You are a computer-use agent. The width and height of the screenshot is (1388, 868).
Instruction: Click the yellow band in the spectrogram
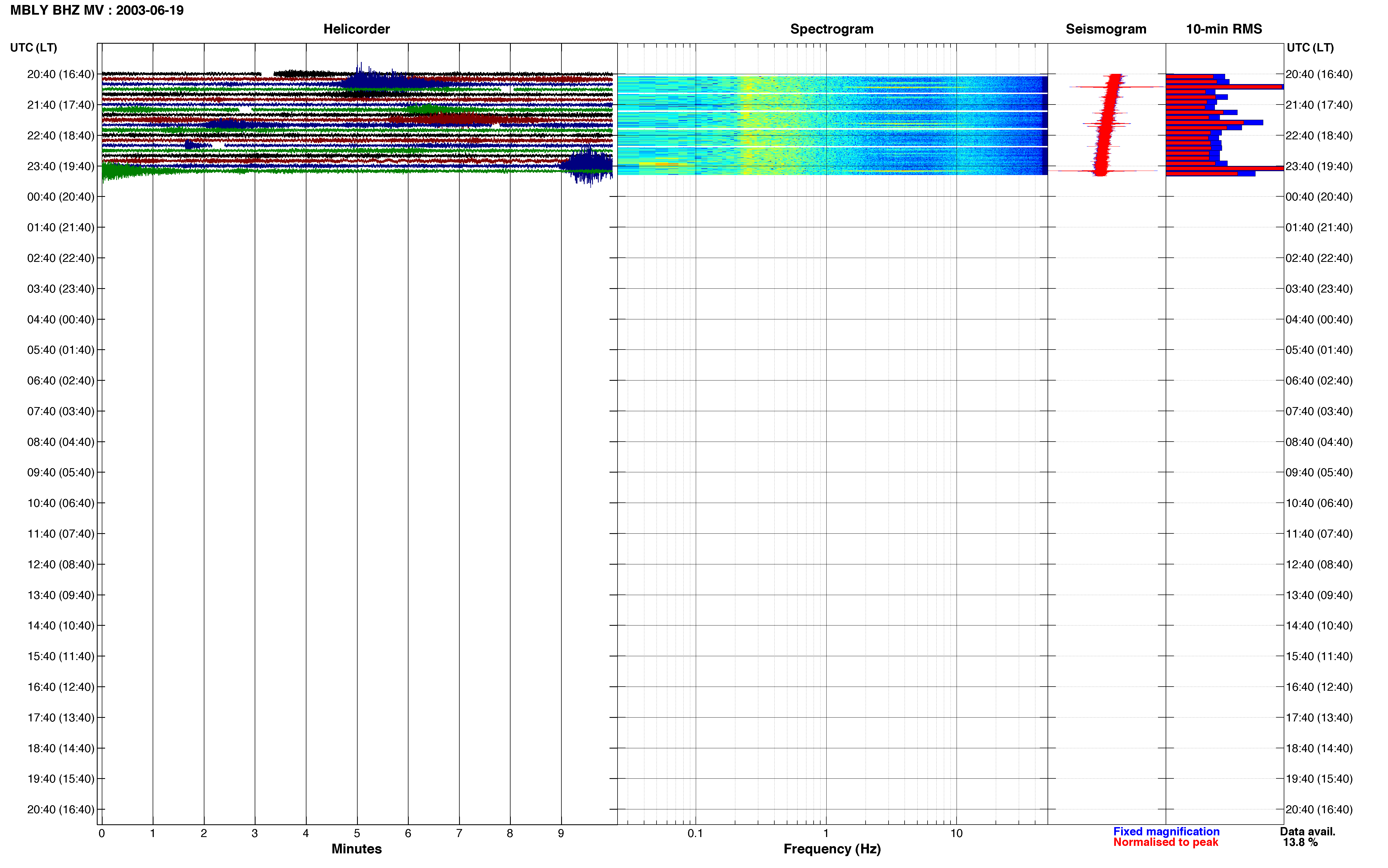[746, 125]
